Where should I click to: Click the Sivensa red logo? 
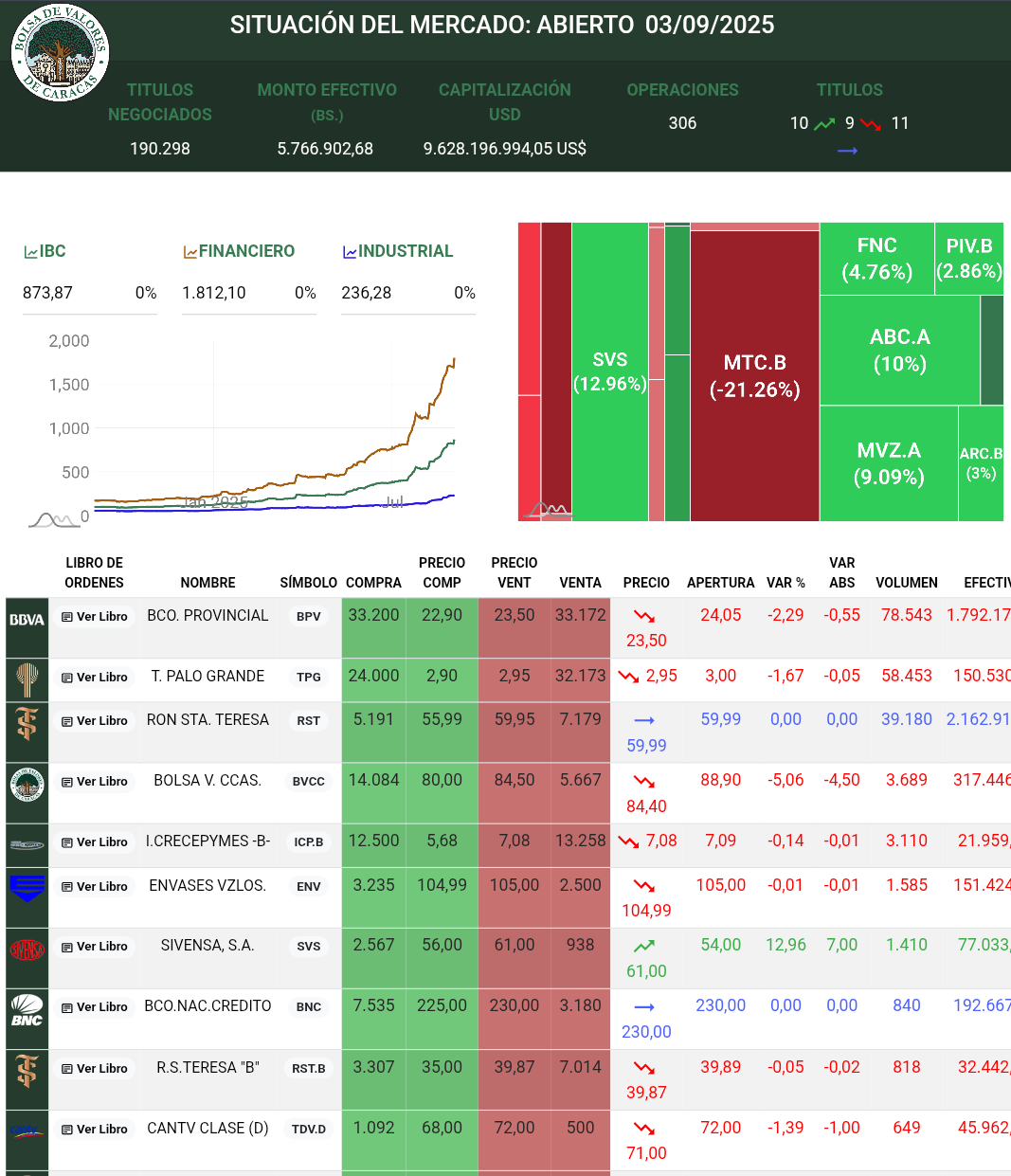27,950
